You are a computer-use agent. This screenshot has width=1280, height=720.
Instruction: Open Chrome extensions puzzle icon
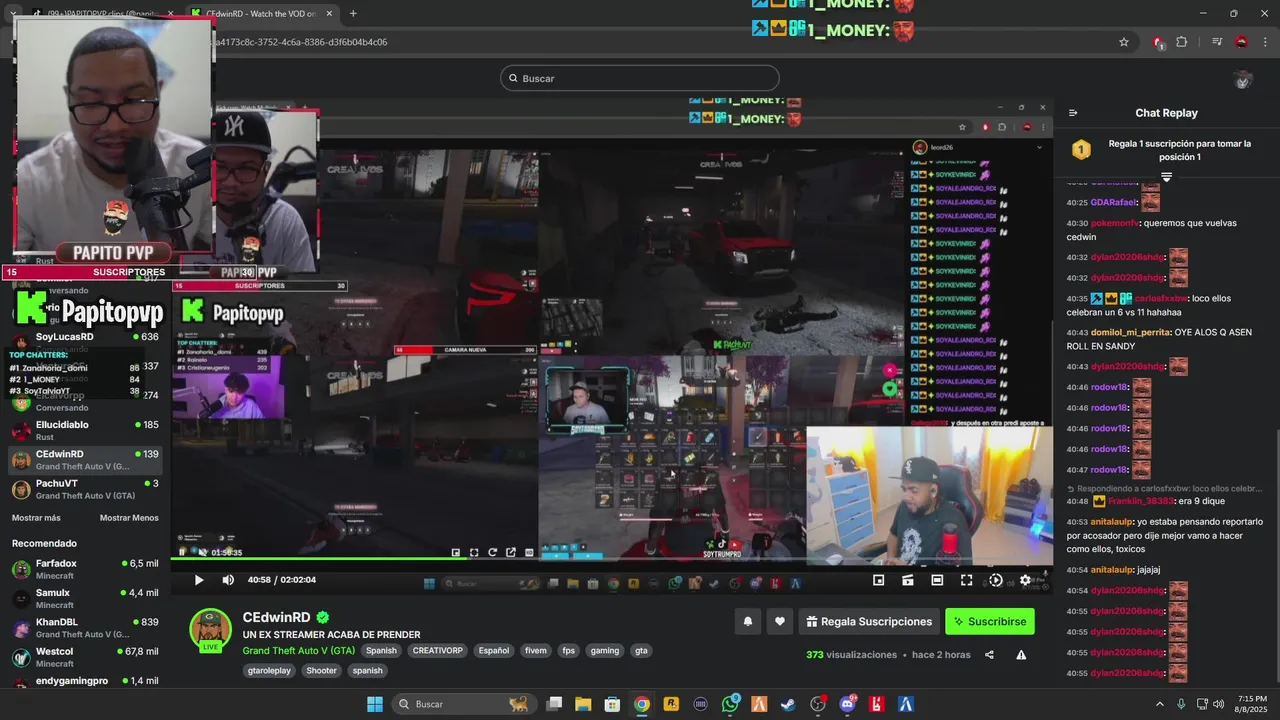click(1182, 42)
